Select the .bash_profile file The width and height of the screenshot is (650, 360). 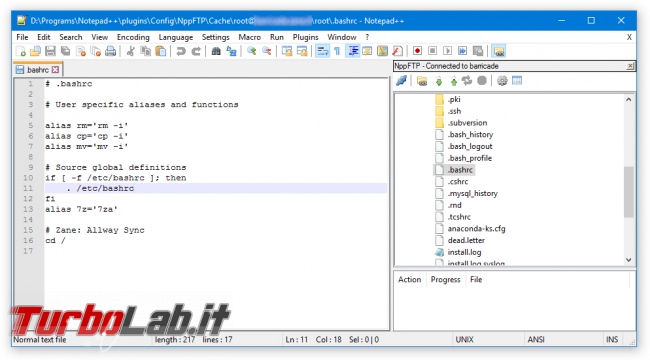click(470, 158)
